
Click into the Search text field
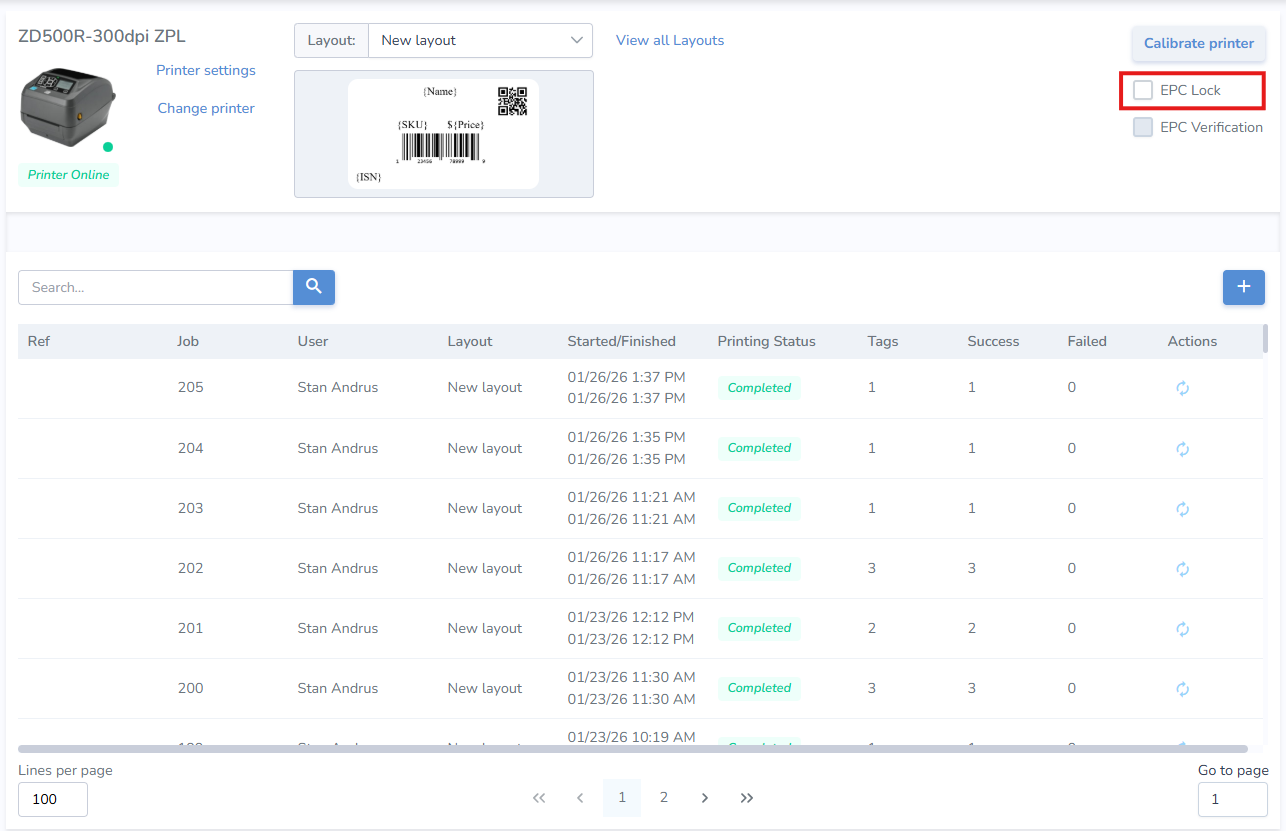[155, 287]
